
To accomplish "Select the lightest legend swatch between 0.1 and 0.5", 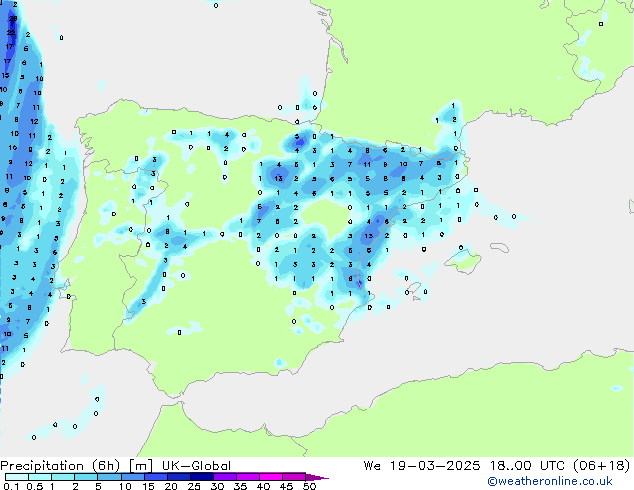I will pos(17,477).
